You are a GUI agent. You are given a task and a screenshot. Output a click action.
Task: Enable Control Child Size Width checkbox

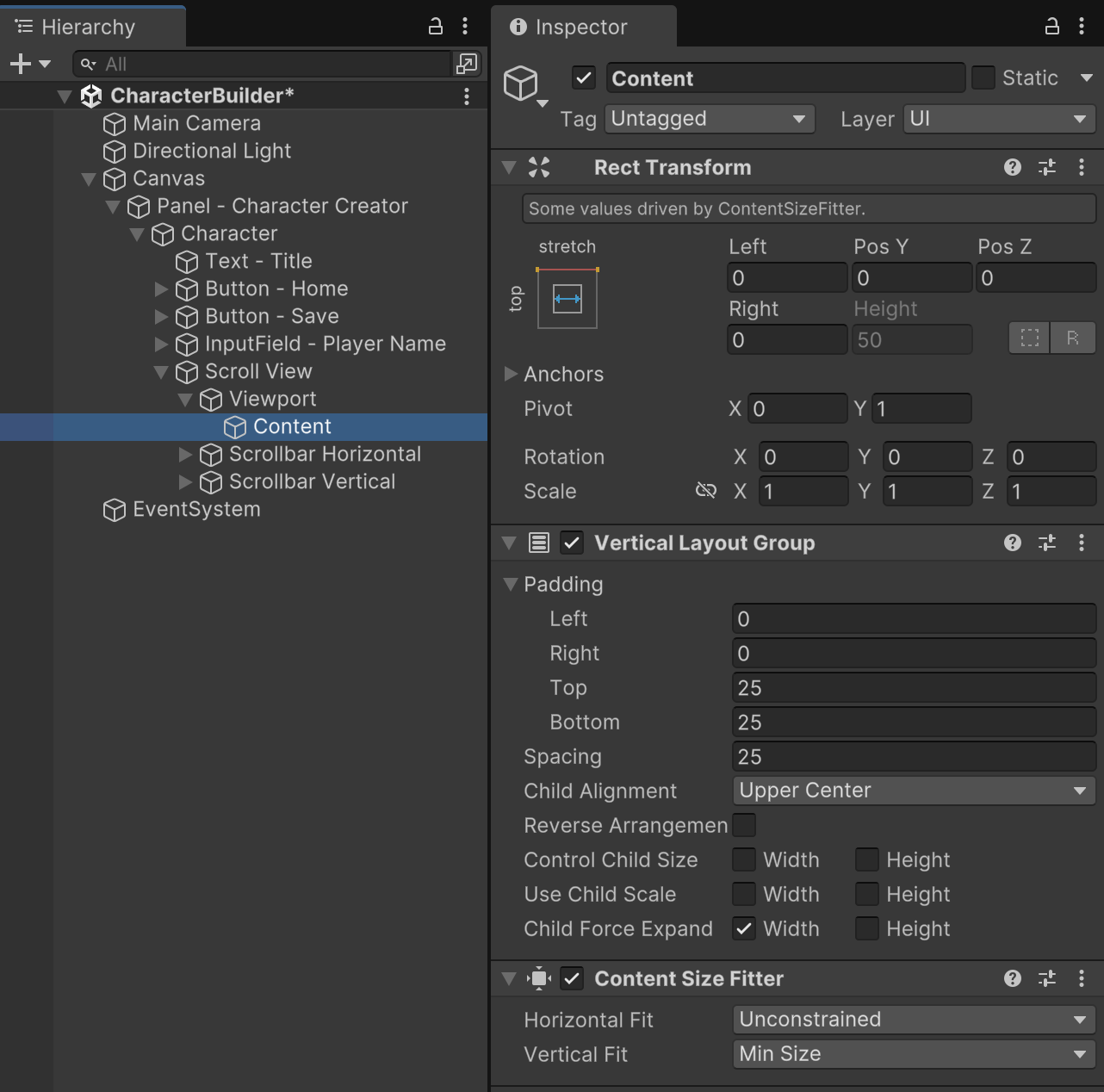click(x=744, y=859)
